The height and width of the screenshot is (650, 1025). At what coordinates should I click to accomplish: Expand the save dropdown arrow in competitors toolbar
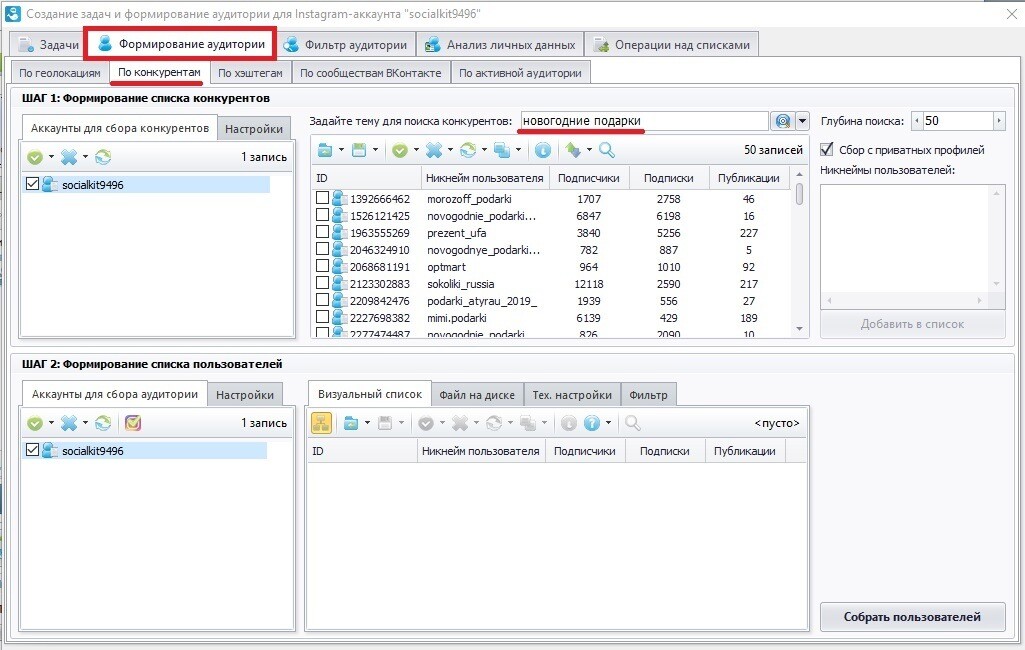[375, 150]
